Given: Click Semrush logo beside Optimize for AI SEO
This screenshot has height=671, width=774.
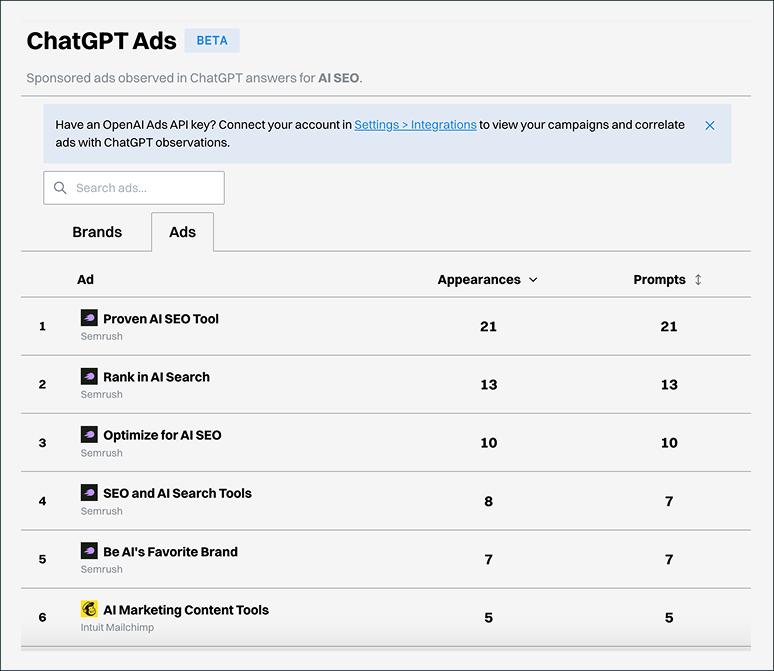Looking at the screenshot, I should tap(89, 434).
